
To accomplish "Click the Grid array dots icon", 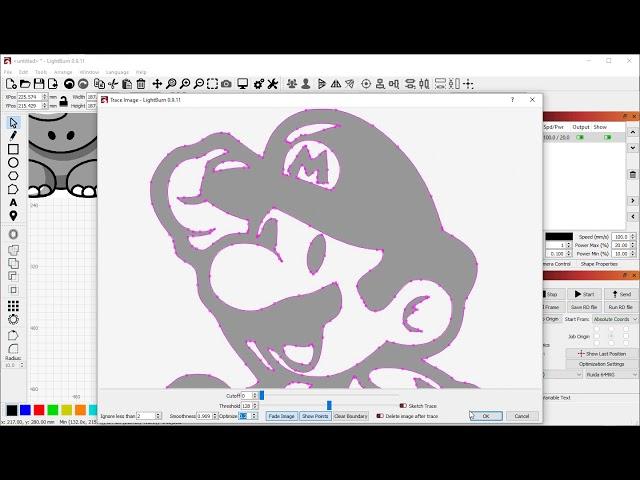I will click(x=13, y=306).
